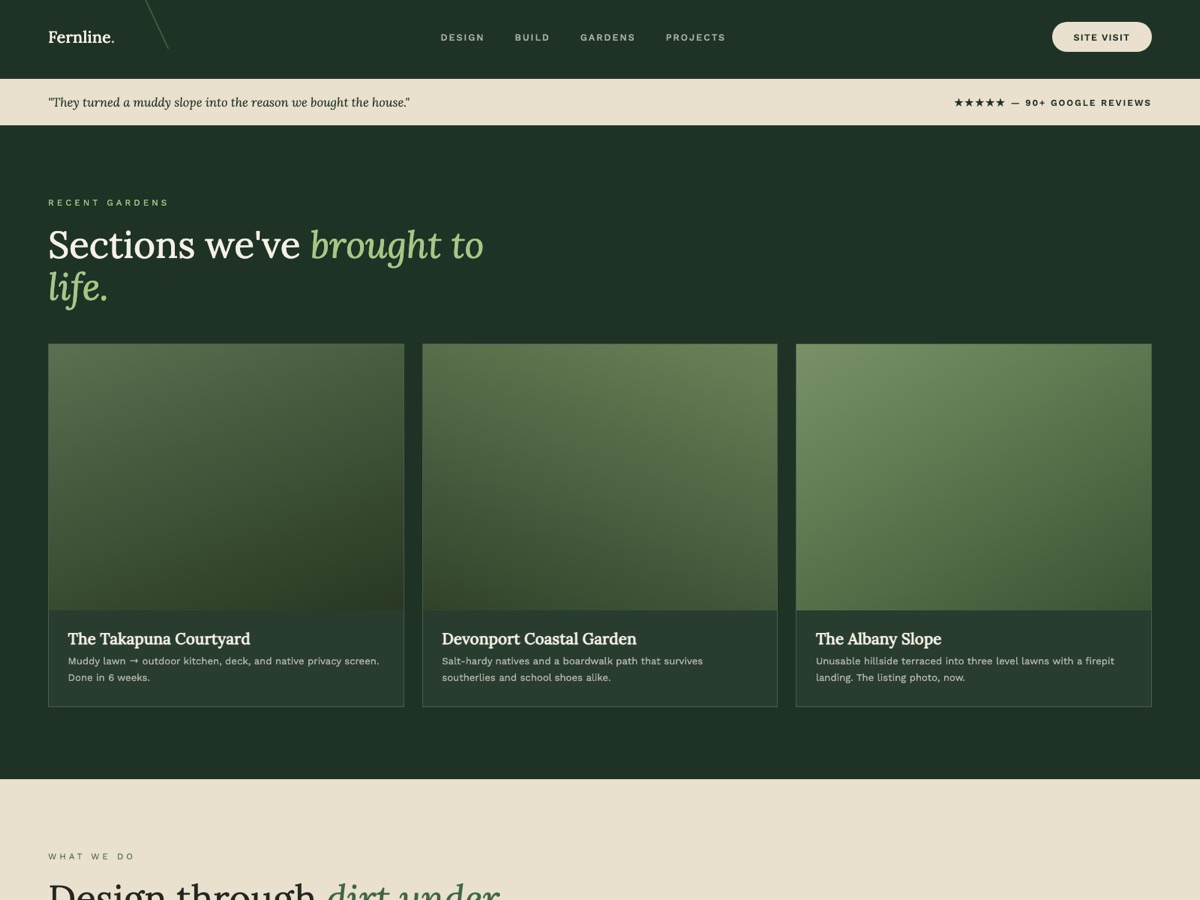Screen dimensions: 1200x900
Task: Select the 'Muddy lawn → outdoor kitchen' description
Action: (224, 669)
